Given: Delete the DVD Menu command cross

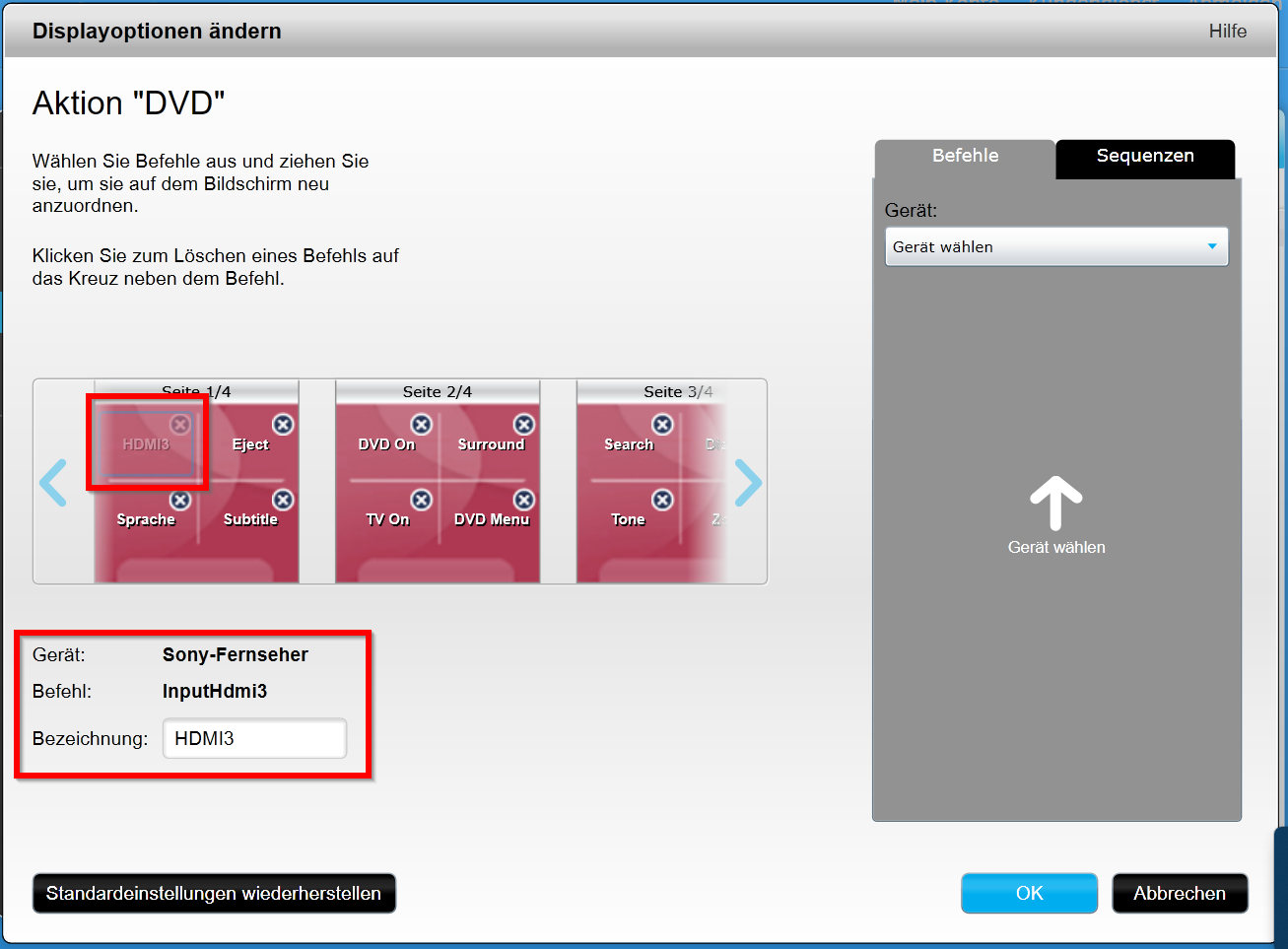Looking at the screenshot, I should coord(524,500).
